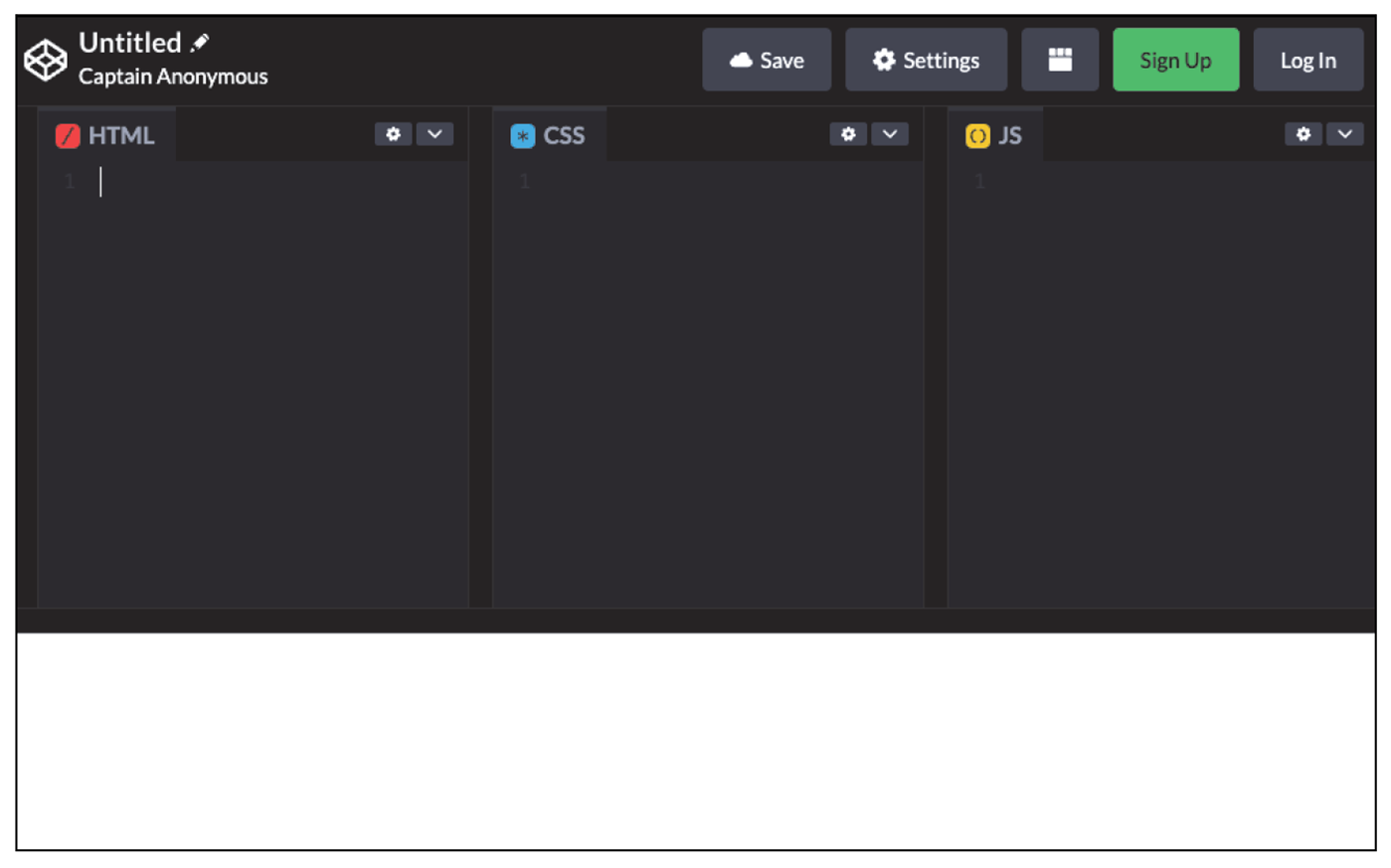Save the current pen
Screen dimensions: 1391x868
767,59
